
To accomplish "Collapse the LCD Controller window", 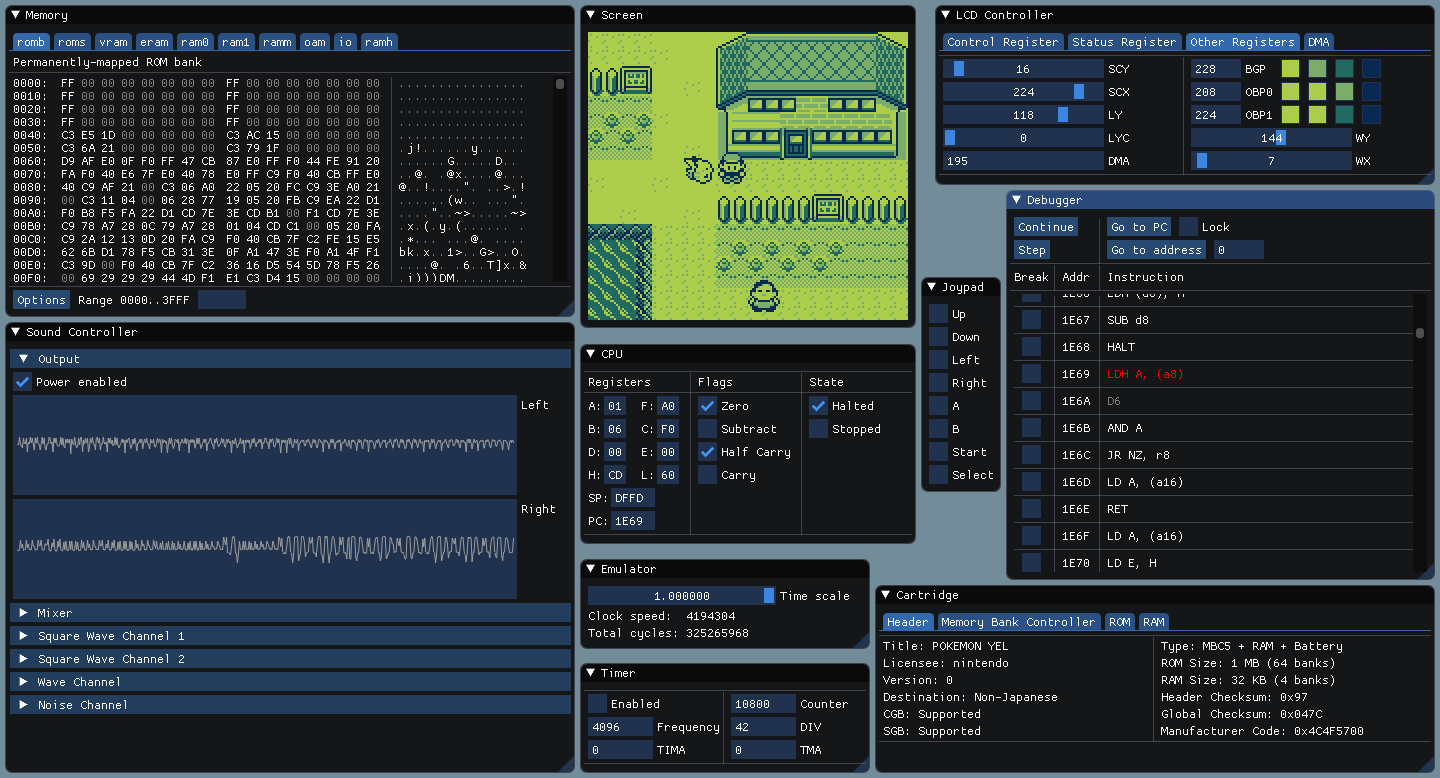I will (x=945, y=15).
